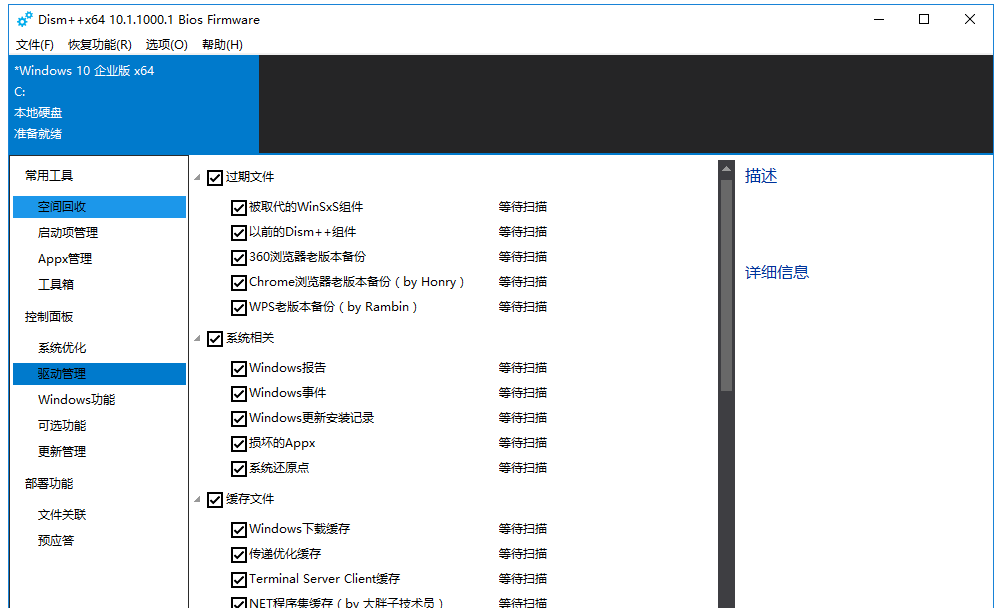Uncheck 被取代的WinSxS组件
999x608 pixels.
coord(238,207)
